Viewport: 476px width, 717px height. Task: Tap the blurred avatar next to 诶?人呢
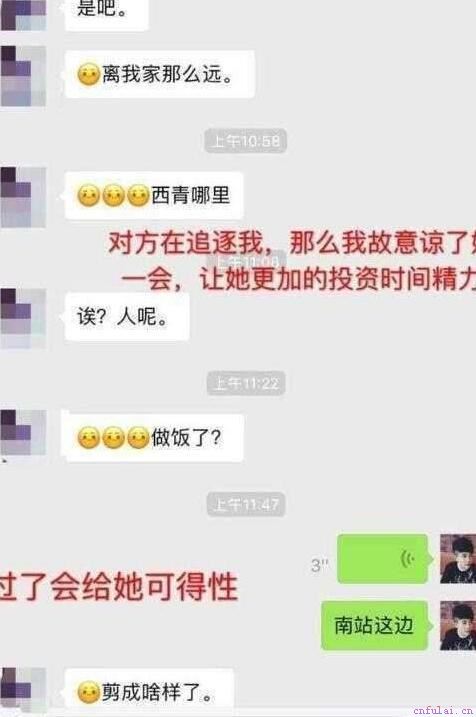tap(23, 319)
